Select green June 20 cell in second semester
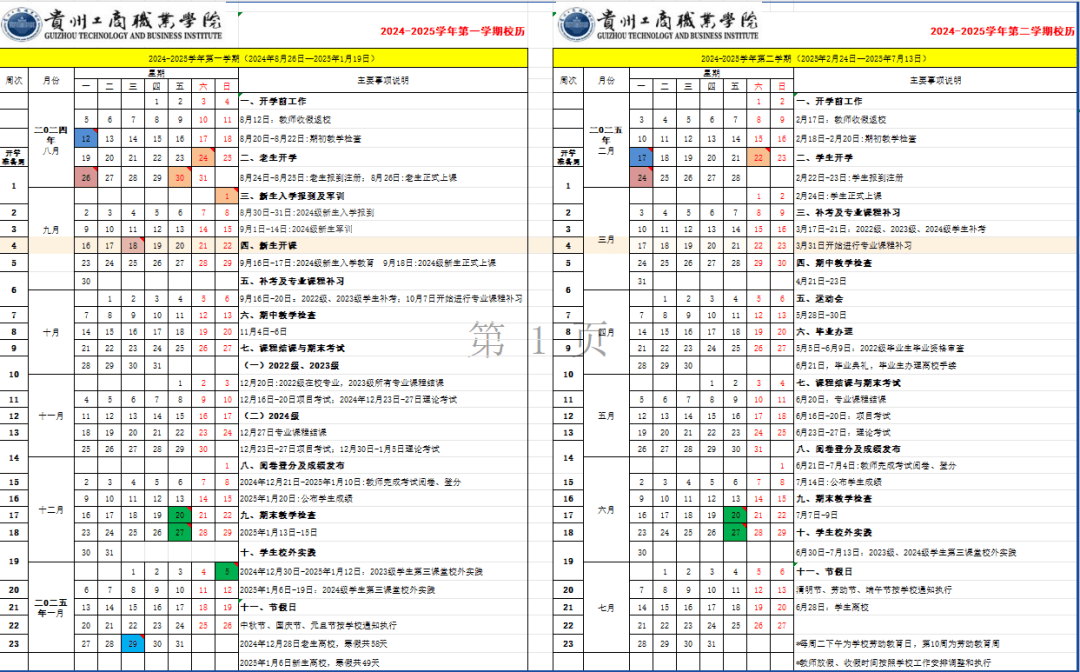The height and width of the screenshot is (672, 1080). [735, 515]
